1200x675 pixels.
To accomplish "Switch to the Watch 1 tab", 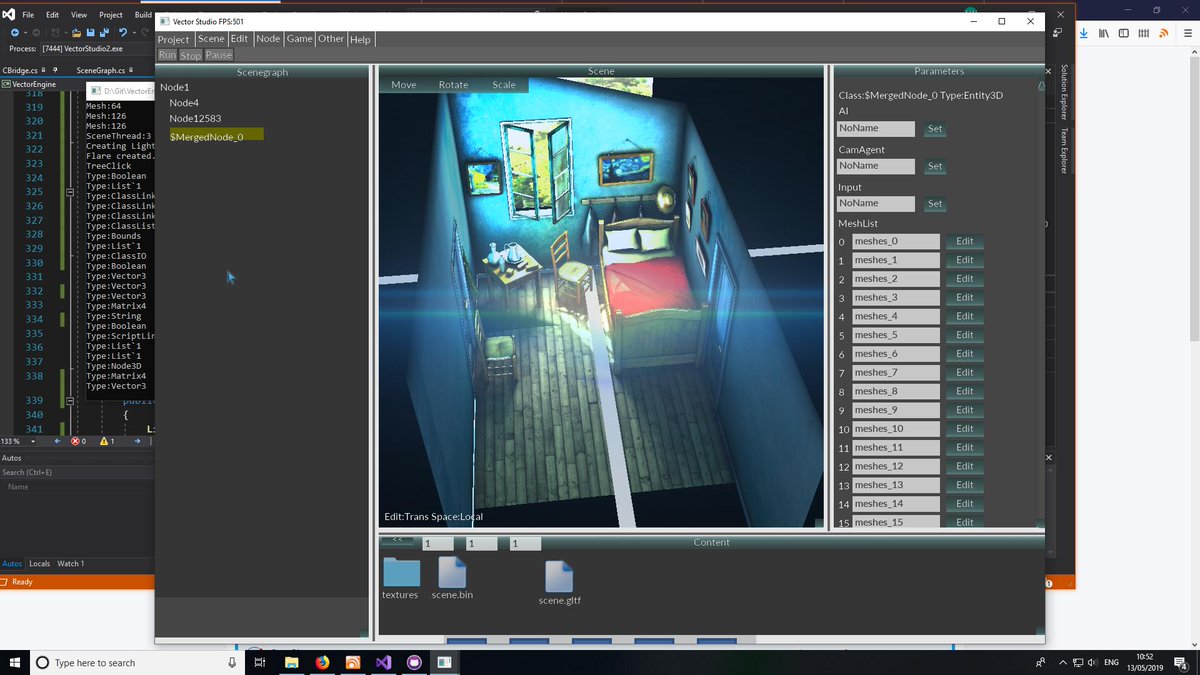I will (x=70, y=564).
